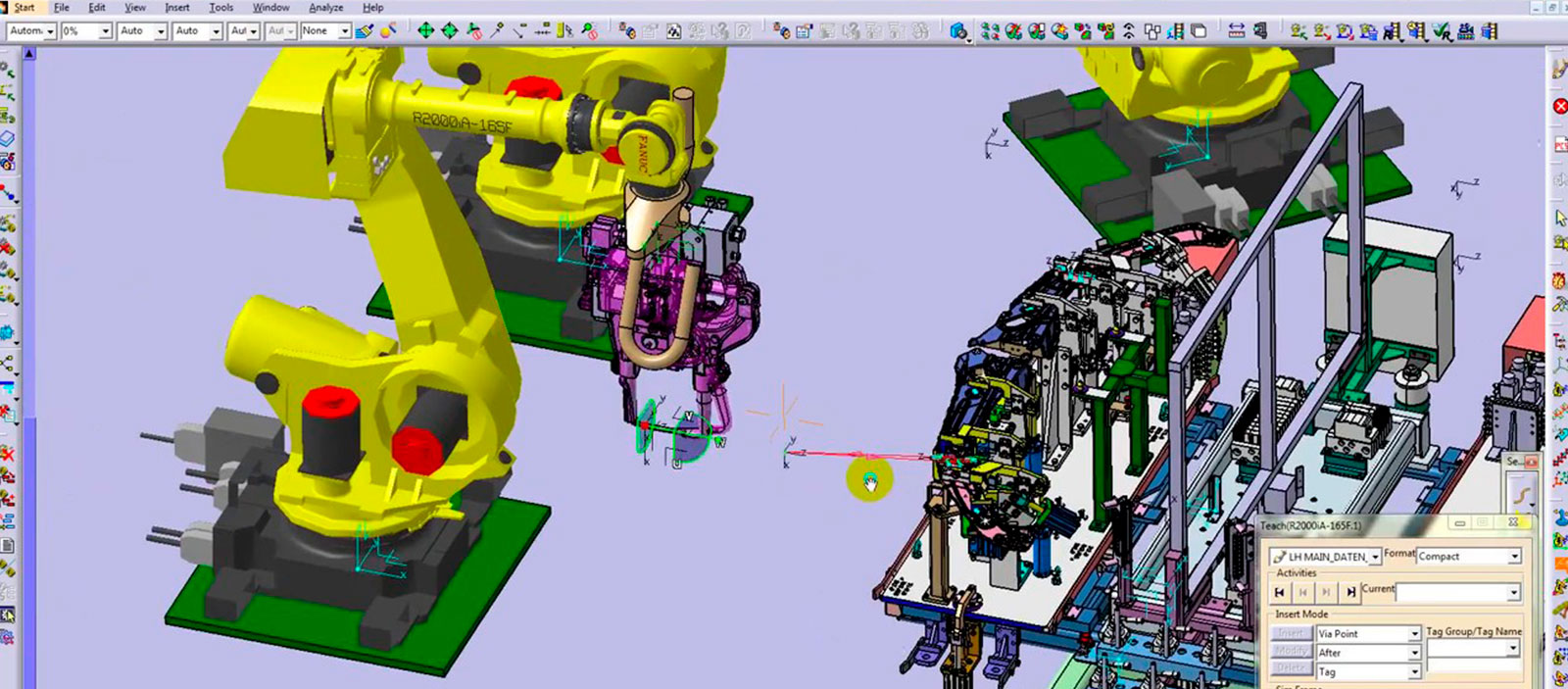Jump to first activity in Teach panel
The image size is (1568, 689).
[1279, 592]
